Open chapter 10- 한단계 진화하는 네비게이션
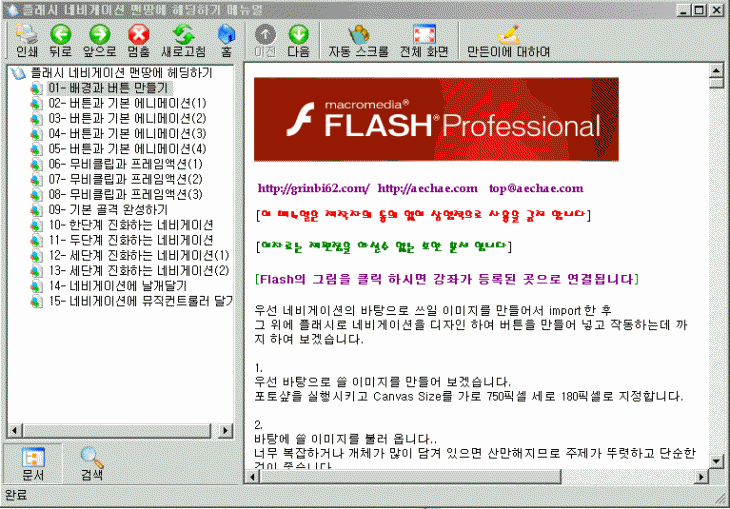The width and height of the screenshot is (730, 509). [x=131, y=225]
